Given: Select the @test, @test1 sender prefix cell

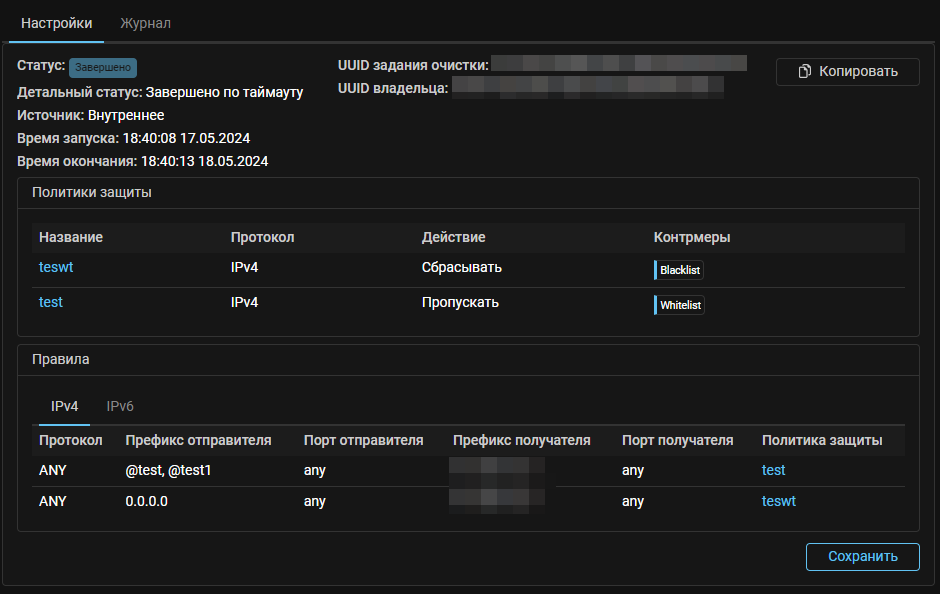Looking at the screenshot, I should (169, 470).
